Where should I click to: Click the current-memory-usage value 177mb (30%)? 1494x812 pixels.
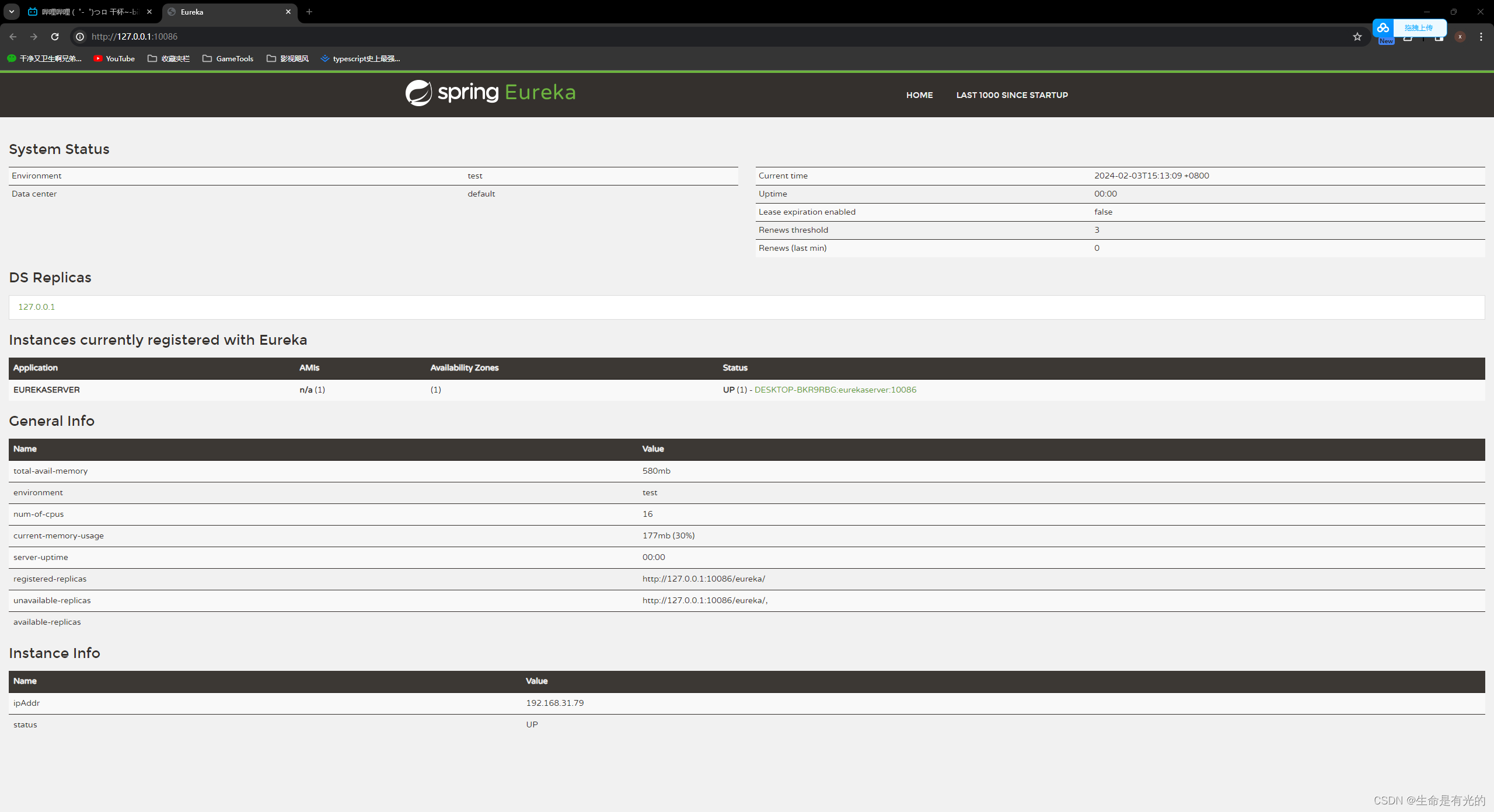click(x=668, y=535)
